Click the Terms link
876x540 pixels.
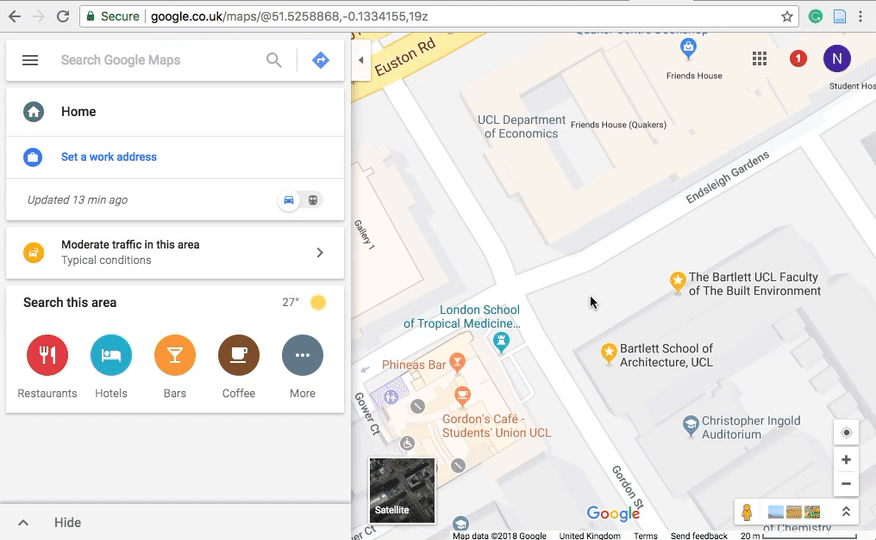[645, 536]
